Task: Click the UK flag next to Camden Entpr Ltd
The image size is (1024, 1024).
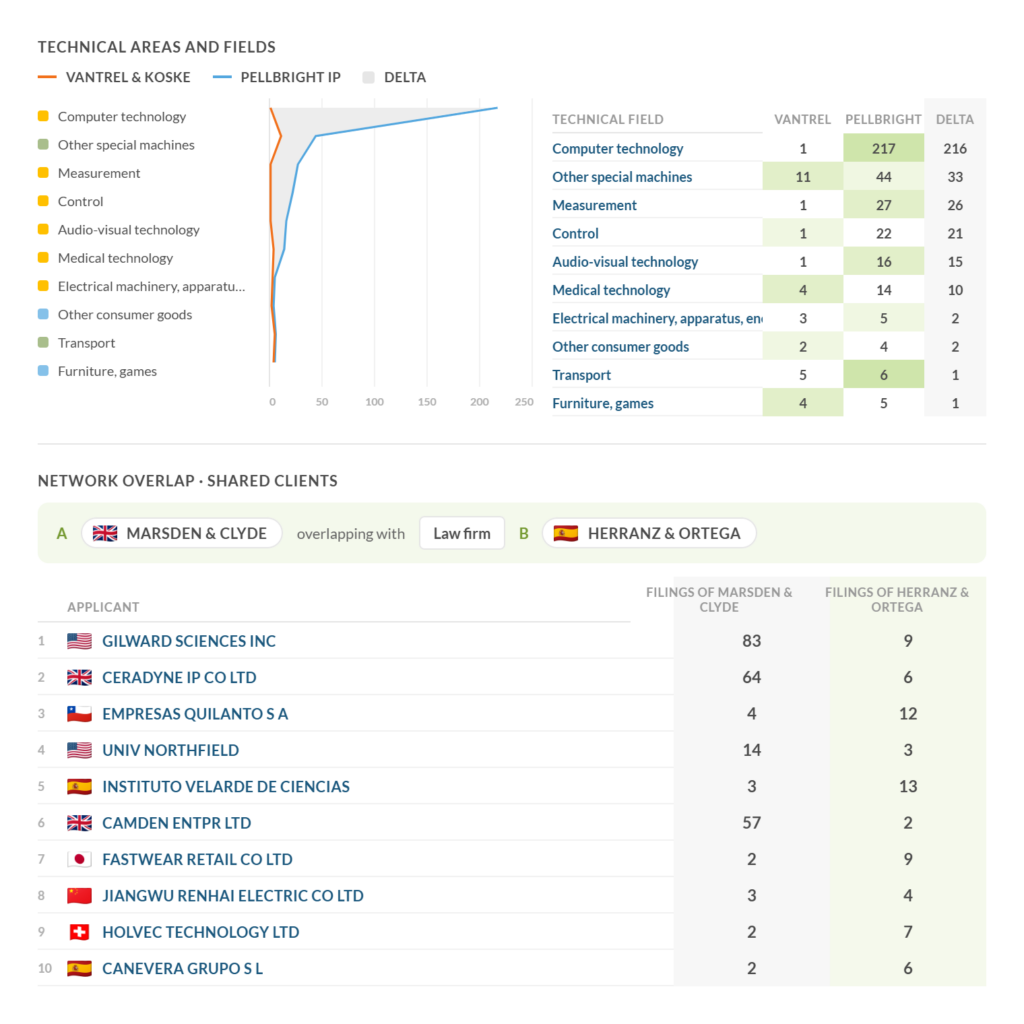Action: point(79,823)
